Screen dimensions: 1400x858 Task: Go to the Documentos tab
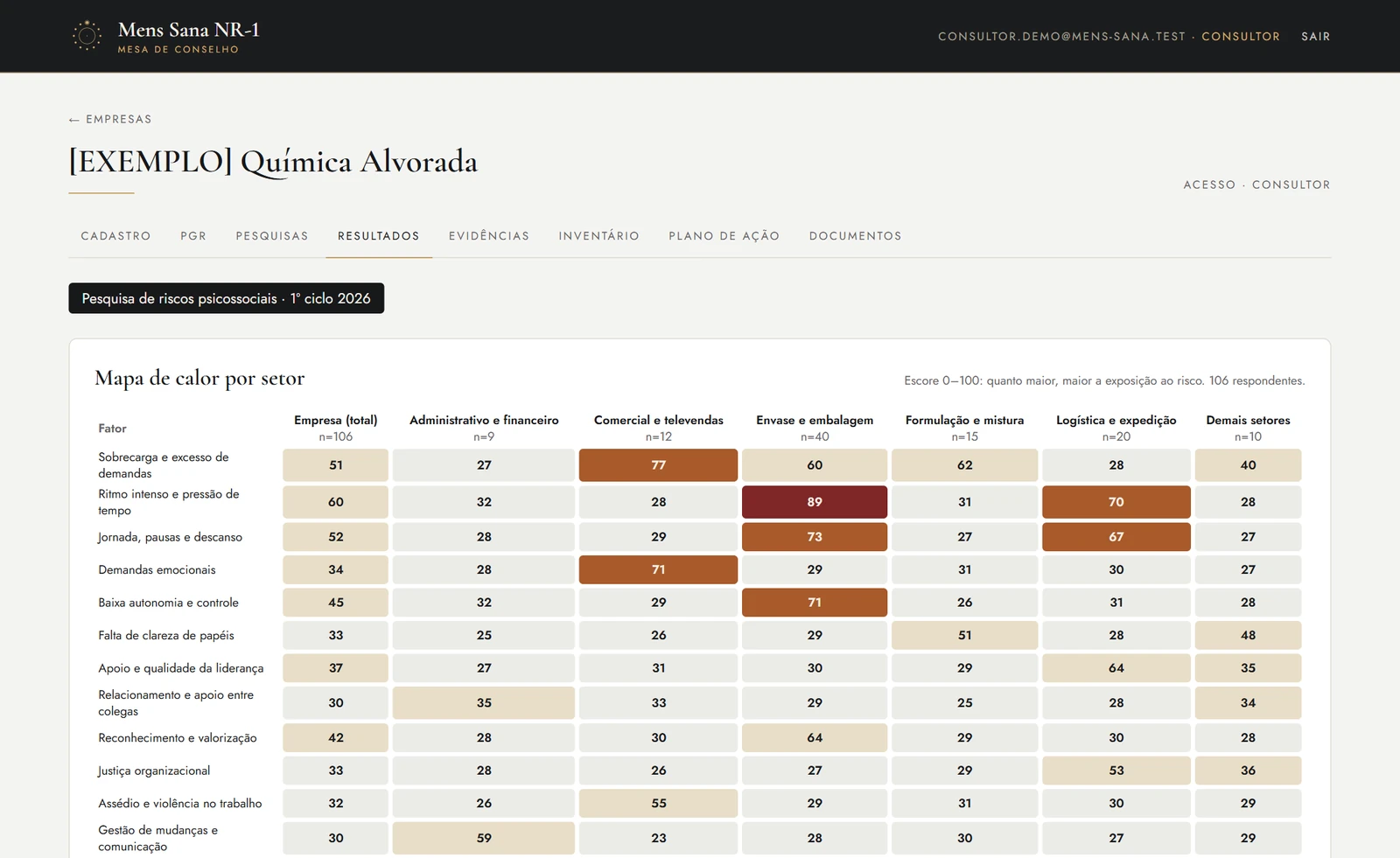tap(856, 236)
